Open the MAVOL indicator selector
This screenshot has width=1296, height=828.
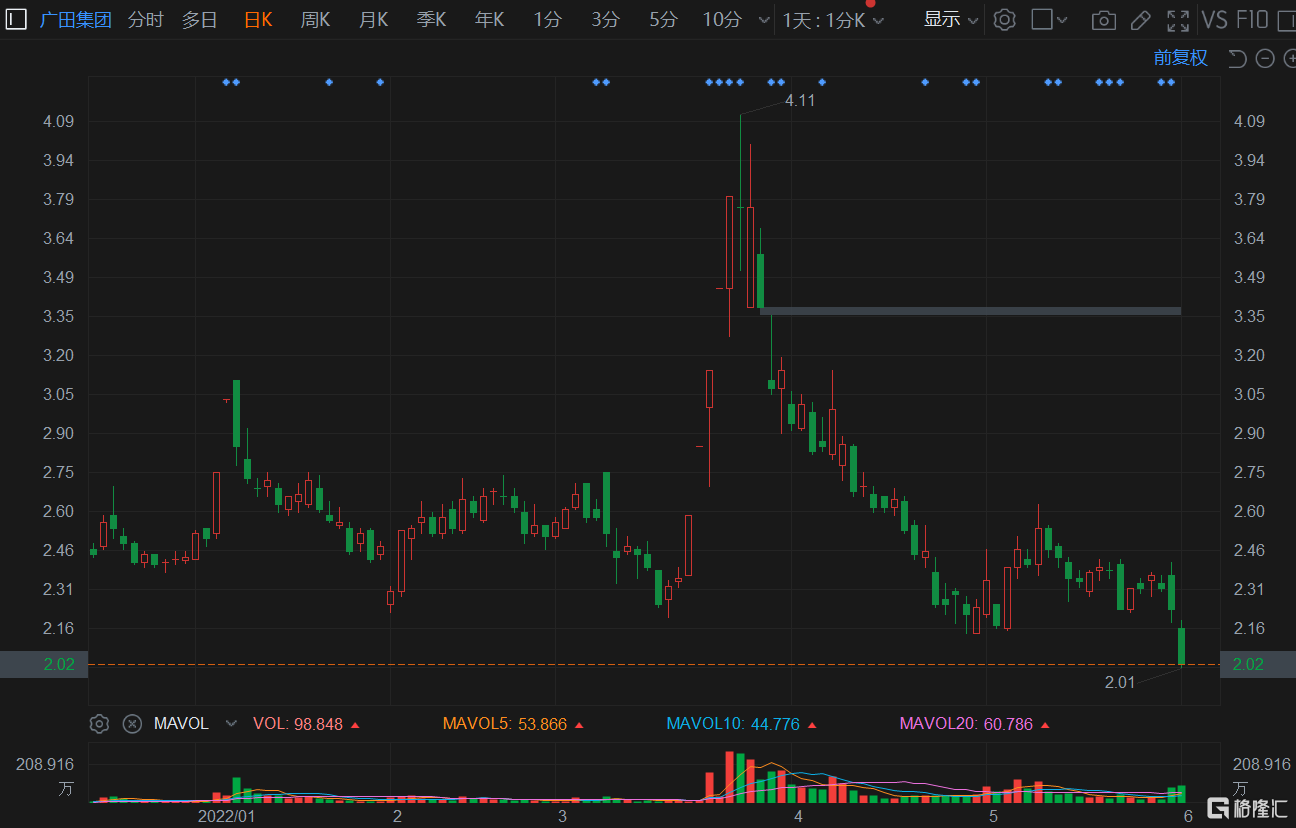(181, 723)
